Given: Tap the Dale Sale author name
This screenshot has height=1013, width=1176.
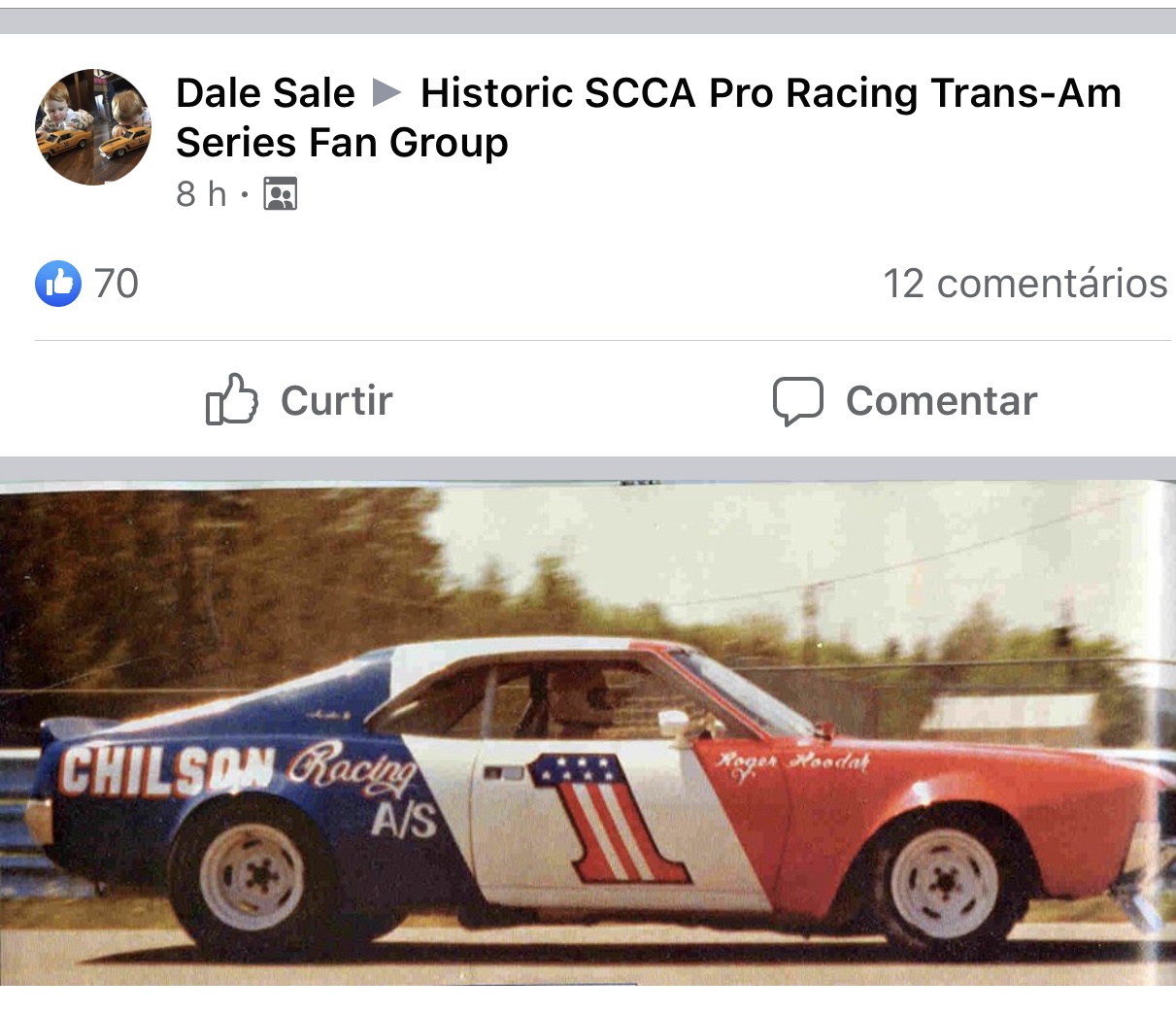Looking at the screenshot, I should click(265, 93).
